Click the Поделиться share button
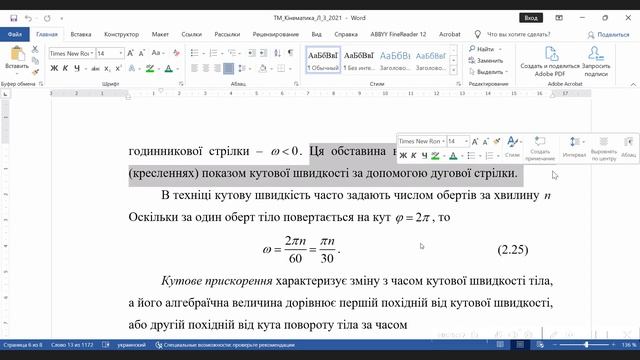The width and height of the screenshot is (640, 360). click(609, 35)
